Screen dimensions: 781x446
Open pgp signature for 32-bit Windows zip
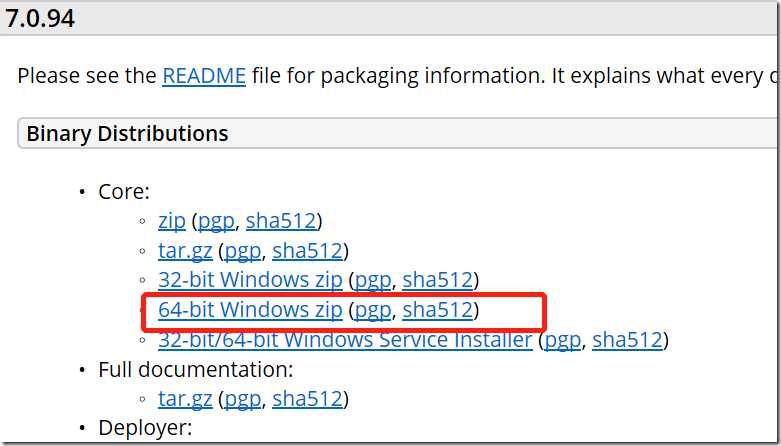coord(373,281)
